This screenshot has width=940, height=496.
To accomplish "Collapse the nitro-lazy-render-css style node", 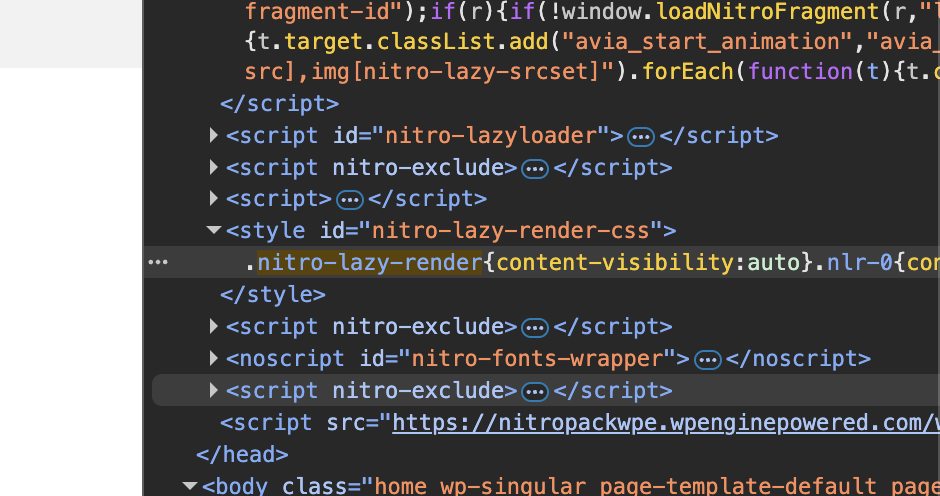I will [213, 230].
